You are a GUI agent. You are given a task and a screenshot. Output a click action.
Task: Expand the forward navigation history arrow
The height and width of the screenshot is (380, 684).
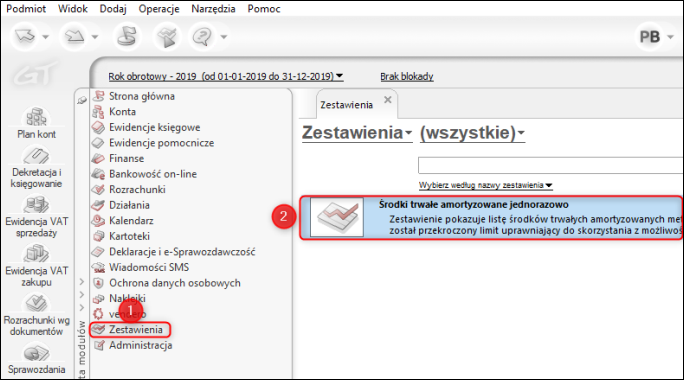95,38
